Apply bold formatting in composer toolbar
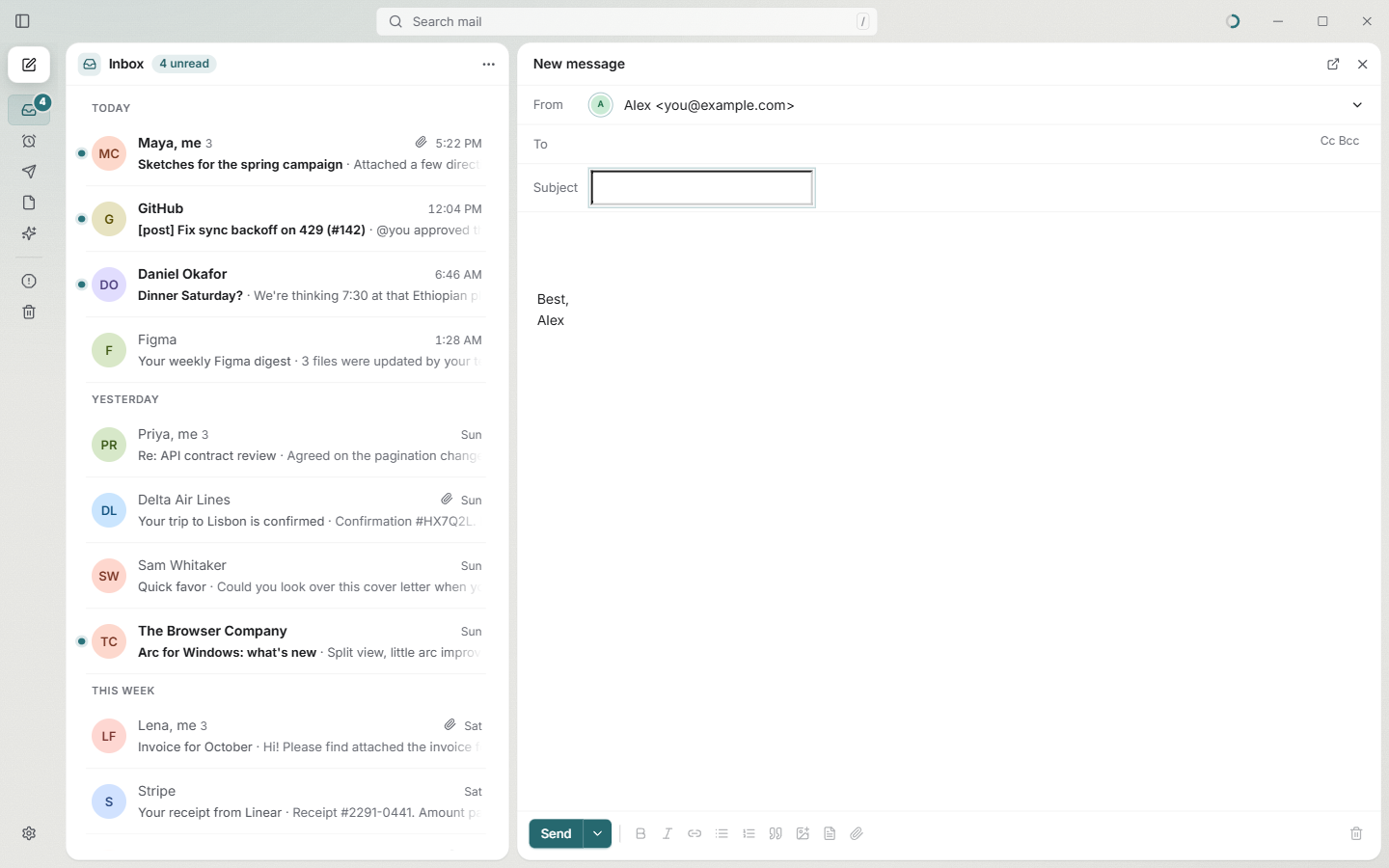Screen dimensions: 1389x868 click(640, 834)
